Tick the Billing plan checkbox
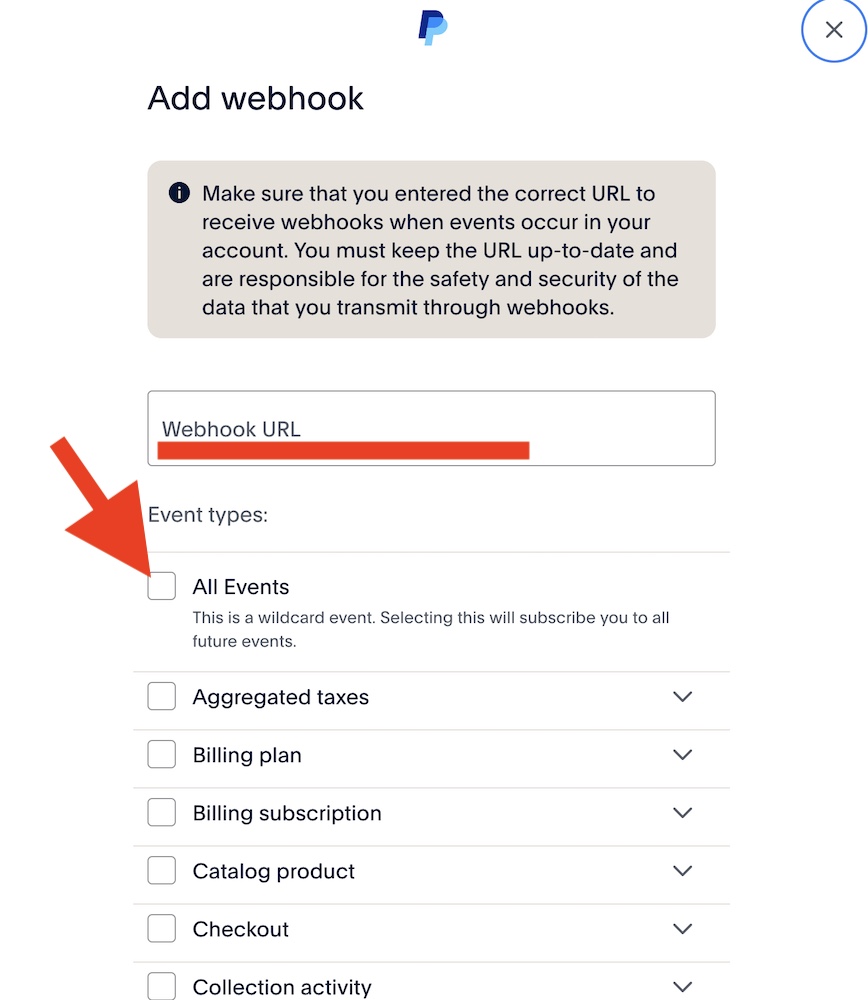Image resolution: width=868 pixels, height=1000 pixels. coord(162,754)
